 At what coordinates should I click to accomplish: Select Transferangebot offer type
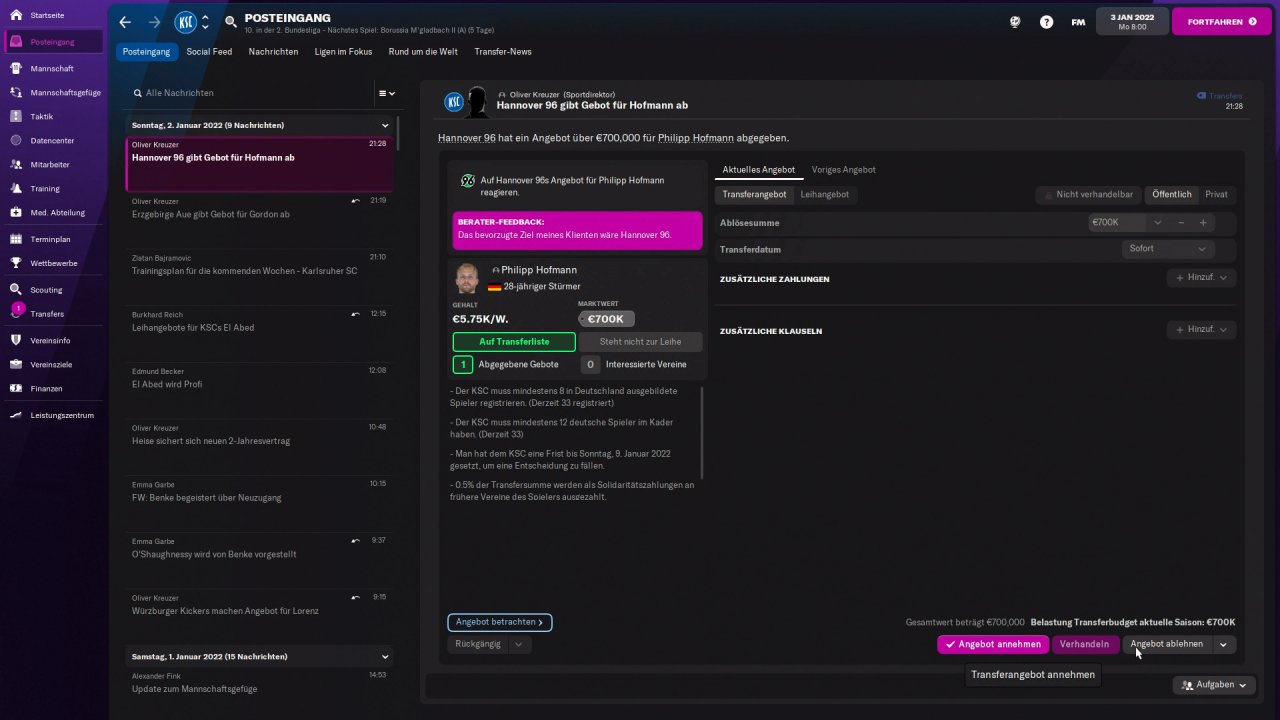[x=755, y=194]
